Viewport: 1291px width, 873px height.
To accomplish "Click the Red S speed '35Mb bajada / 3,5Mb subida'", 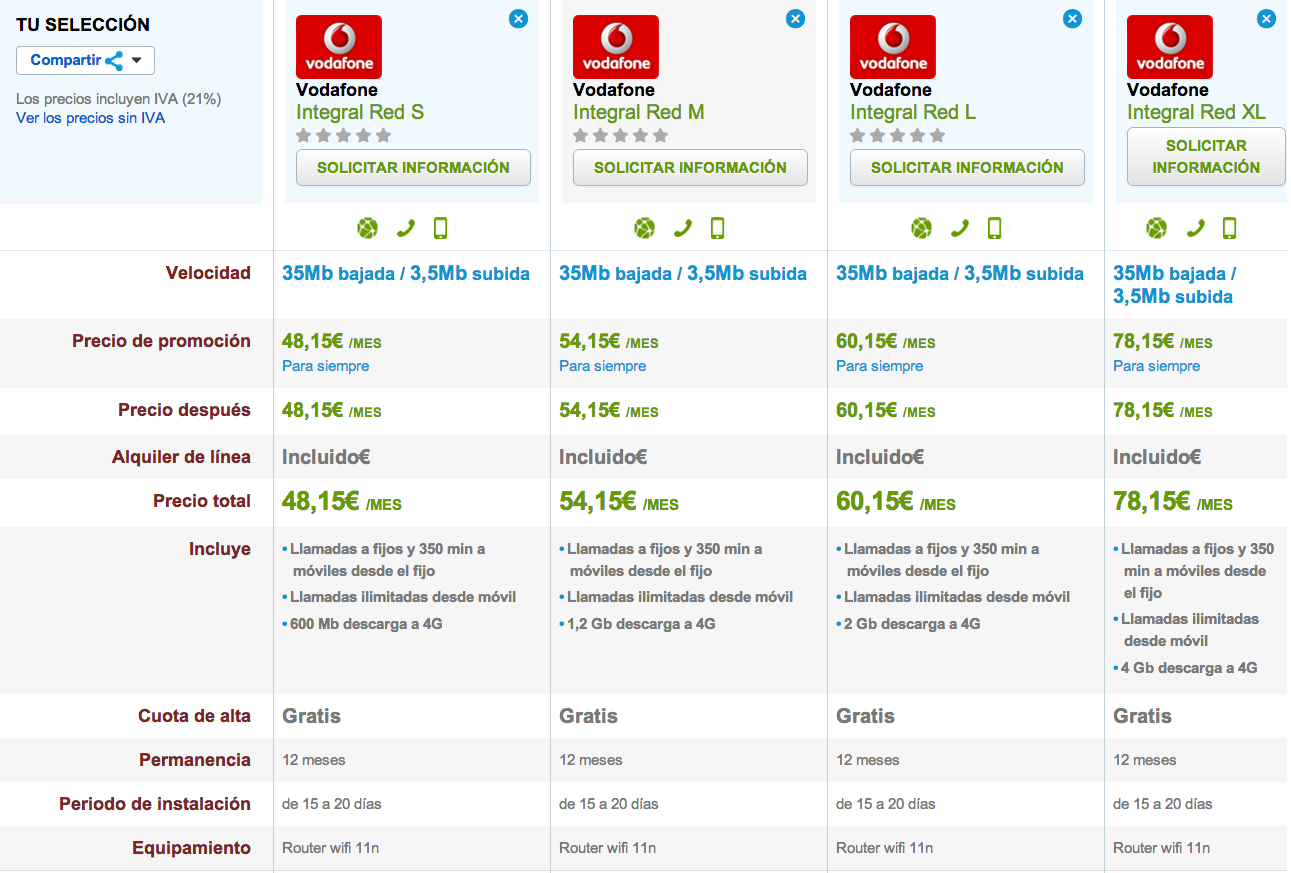I will (x=406, y=274).
